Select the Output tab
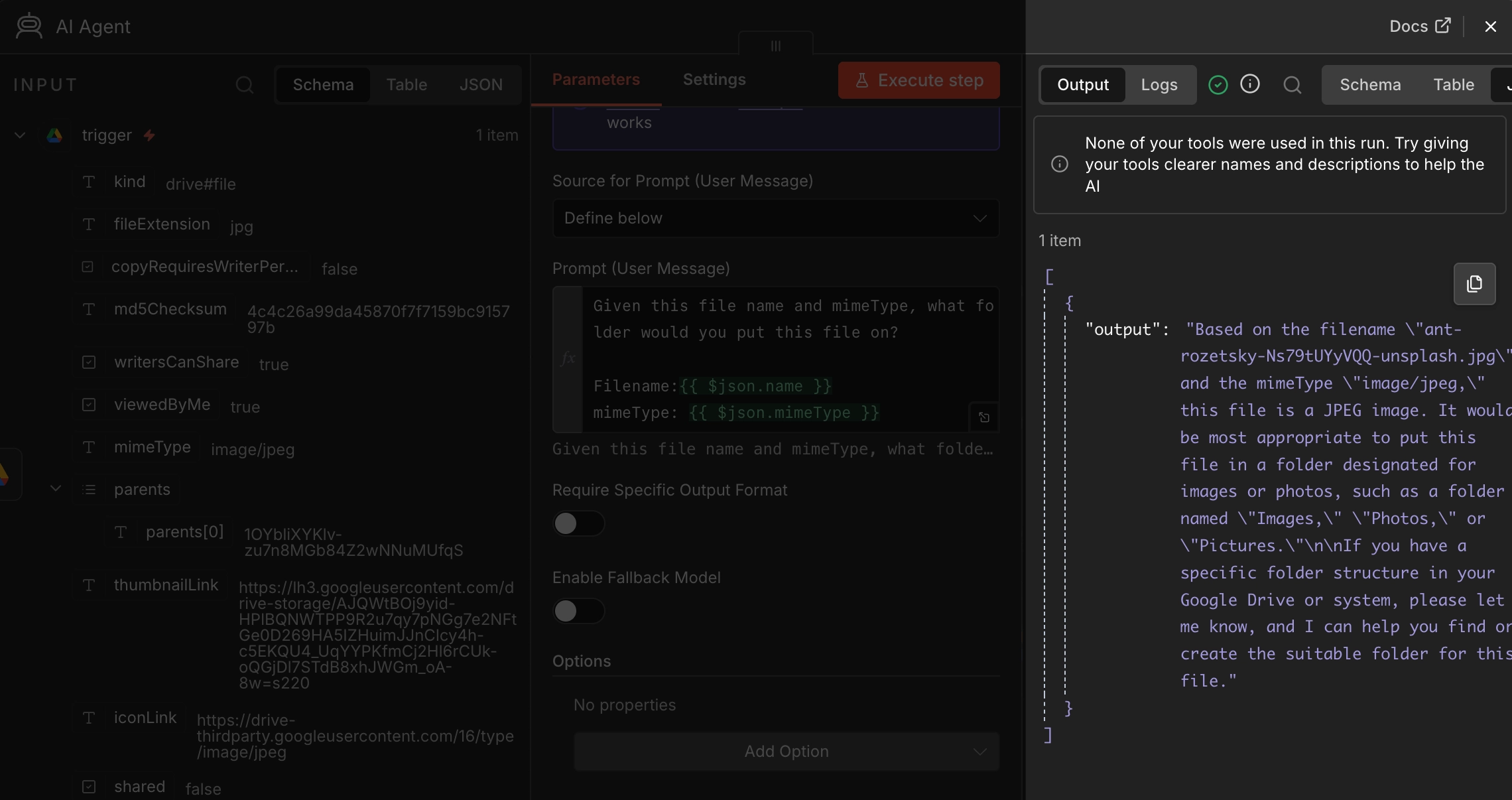 click(1083, 85)
